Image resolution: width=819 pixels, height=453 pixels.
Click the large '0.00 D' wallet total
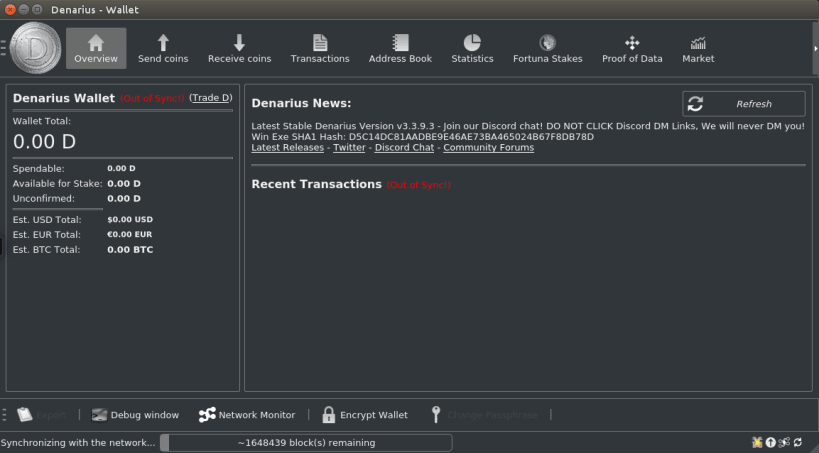[44, 141]
